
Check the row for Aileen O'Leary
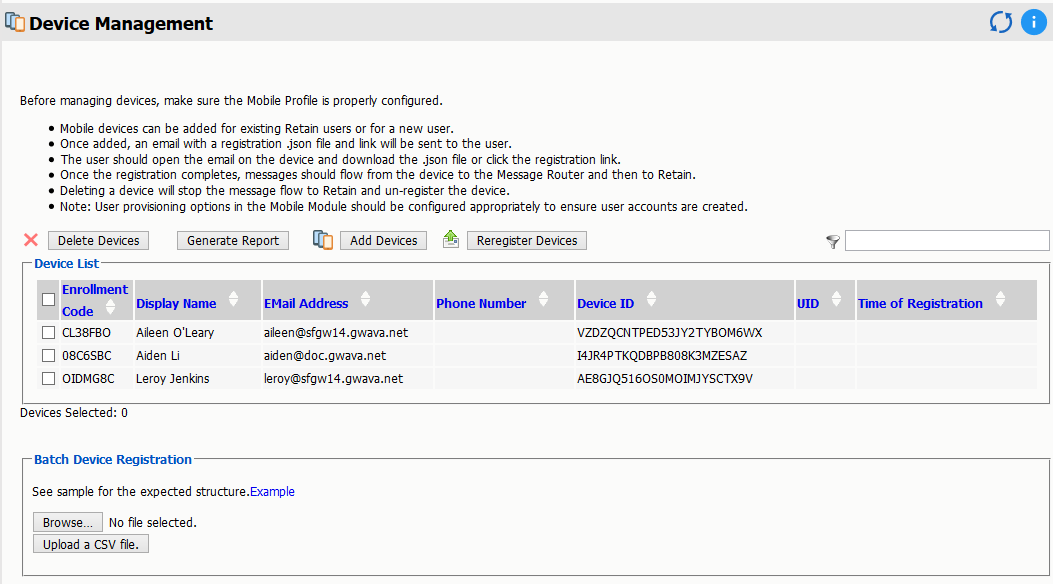pos(47,332)
